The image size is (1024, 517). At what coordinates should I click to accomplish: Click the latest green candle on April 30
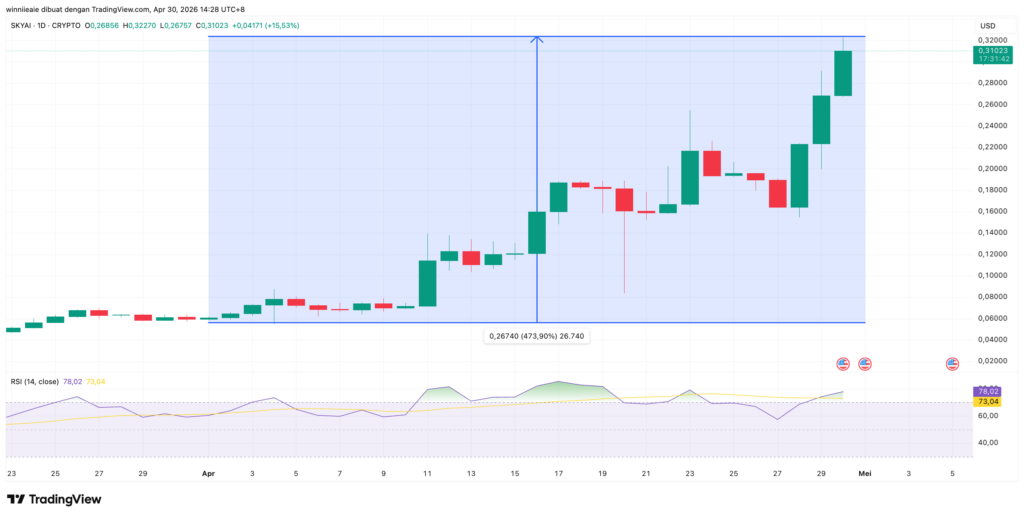(843, 73)
